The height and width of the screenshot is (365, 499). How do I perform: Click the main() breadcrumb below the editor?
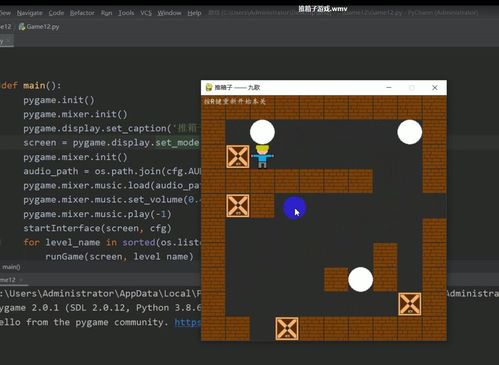11,267
